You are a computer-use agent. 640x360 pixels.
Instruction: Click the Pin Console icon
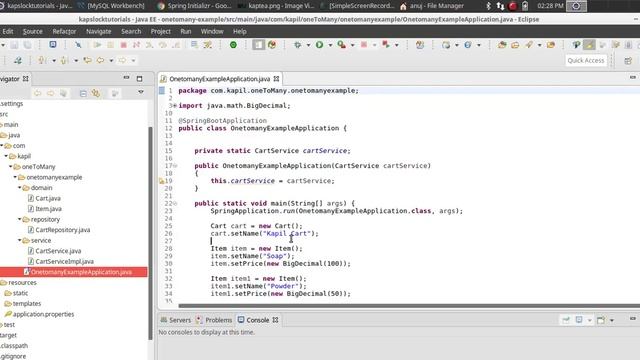click(x=566, y=320)
